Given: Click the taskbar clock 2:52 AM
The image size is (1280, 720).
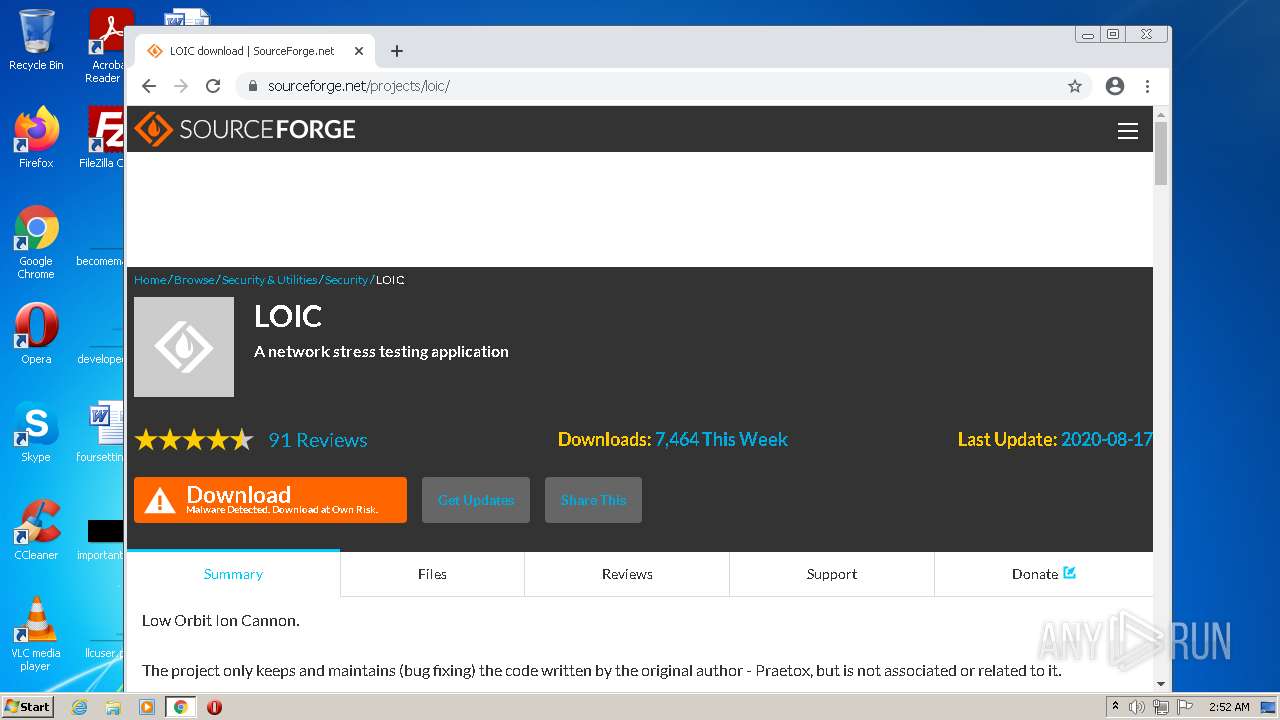Looking at the screenshot, I should (x=1229, y=707).
